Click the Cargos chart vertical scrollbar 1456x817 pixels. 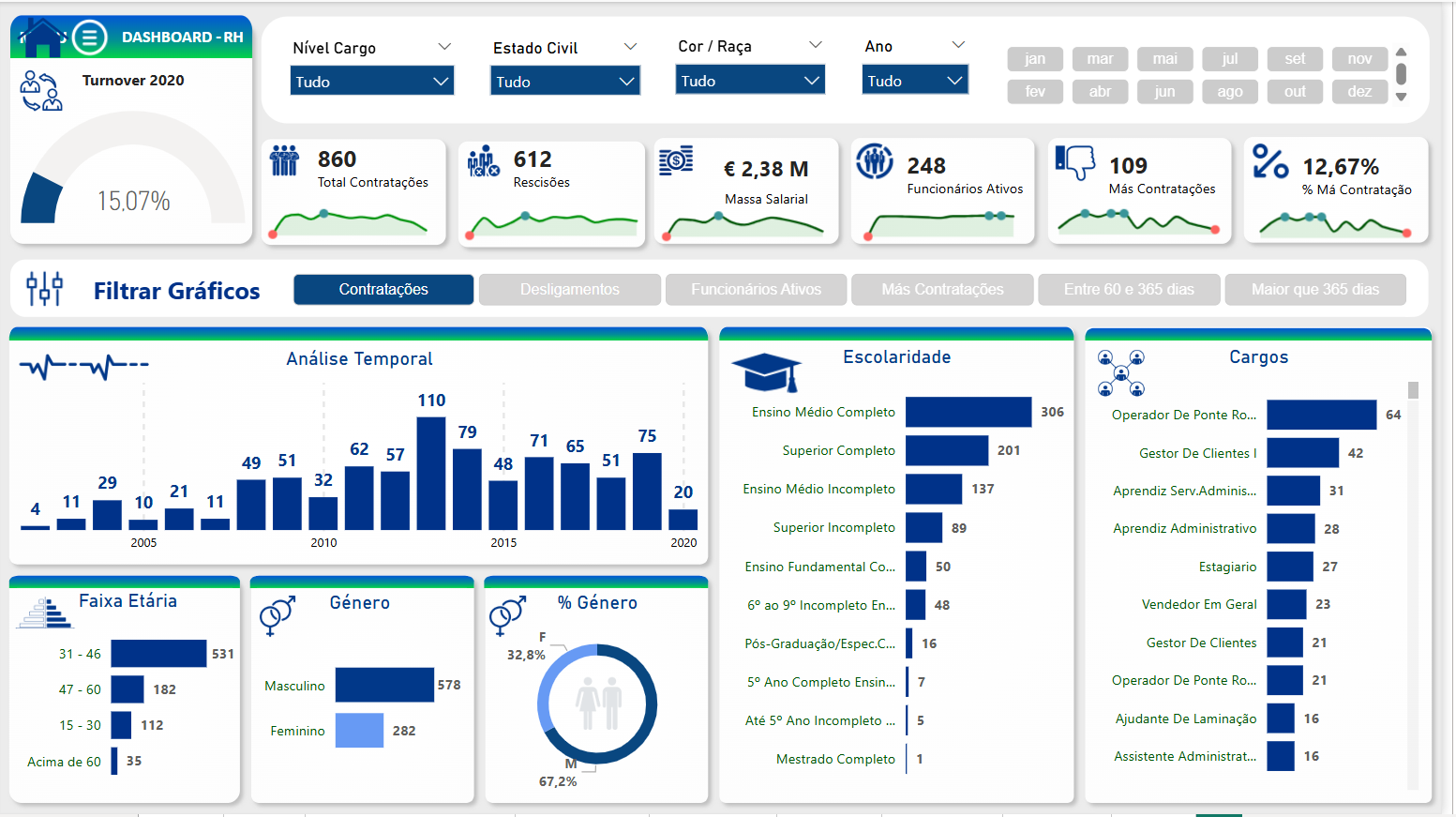point(1413,391)
